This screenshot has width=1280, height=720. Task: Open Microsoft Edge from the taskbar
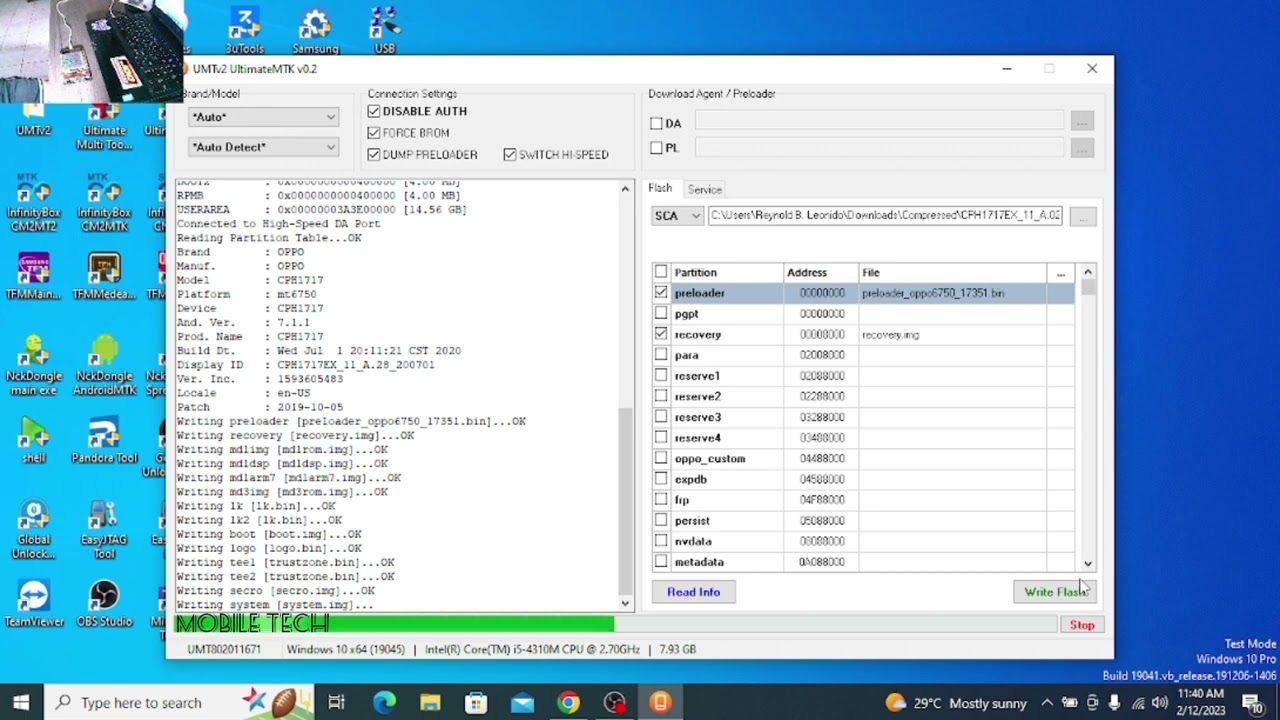pyautogui.click(x=384, y=703)
